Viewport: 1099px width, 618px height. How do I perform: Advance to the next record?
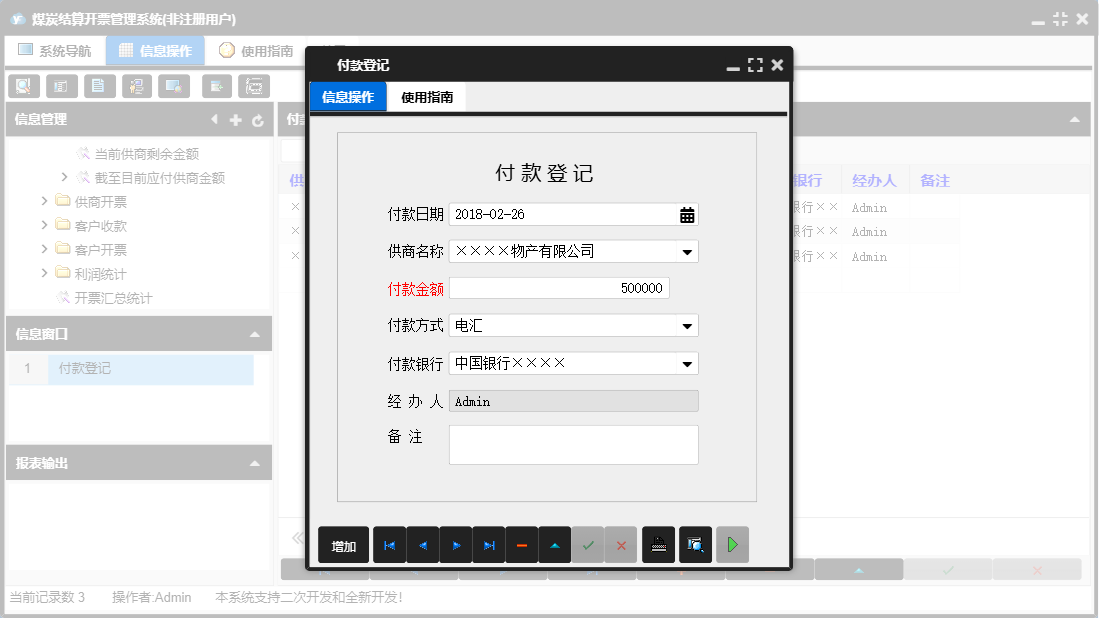(455, 544)
